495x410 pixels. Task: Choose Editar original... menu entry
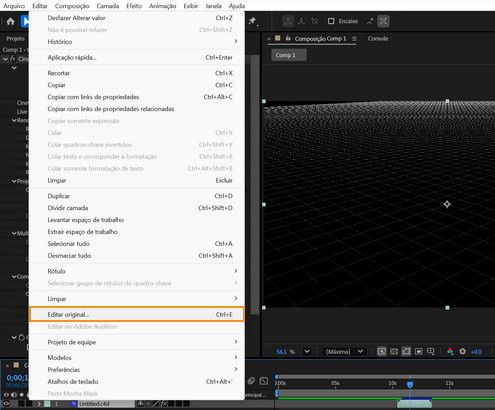tap(137, 314)
